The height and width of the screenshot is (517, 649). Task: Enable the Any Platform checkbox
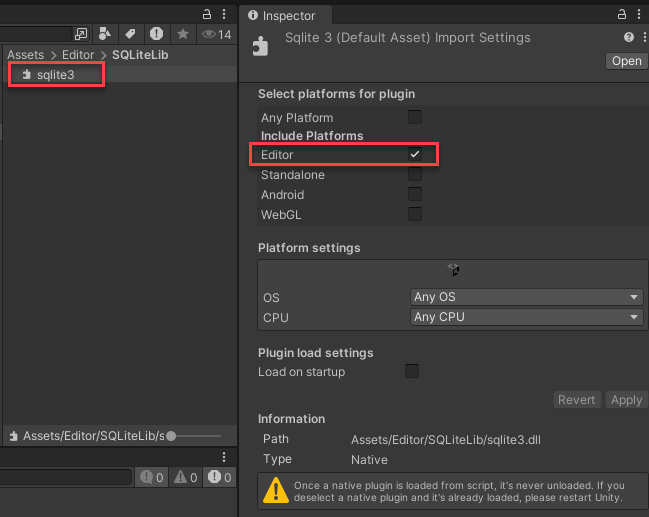point(414,118)
